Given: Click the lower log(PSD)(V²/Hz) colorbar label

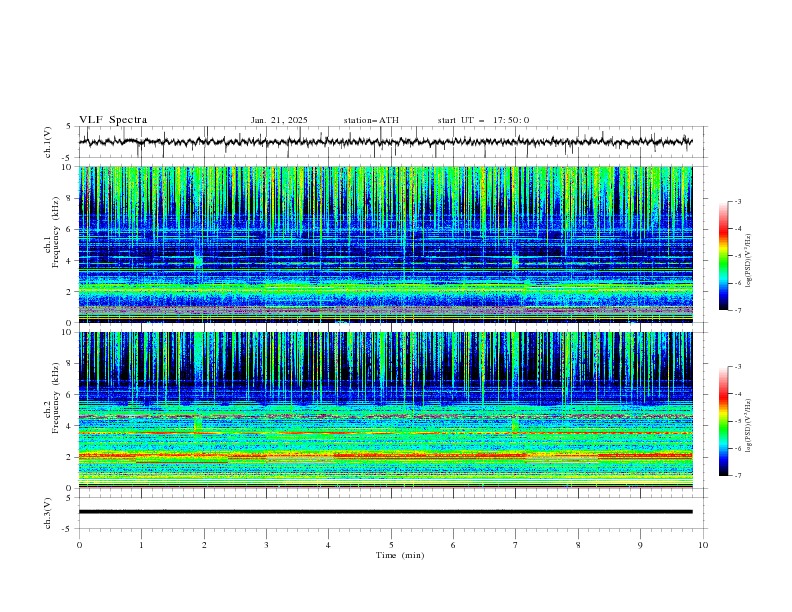Looking at the screenshot, I should pos(749,425).
